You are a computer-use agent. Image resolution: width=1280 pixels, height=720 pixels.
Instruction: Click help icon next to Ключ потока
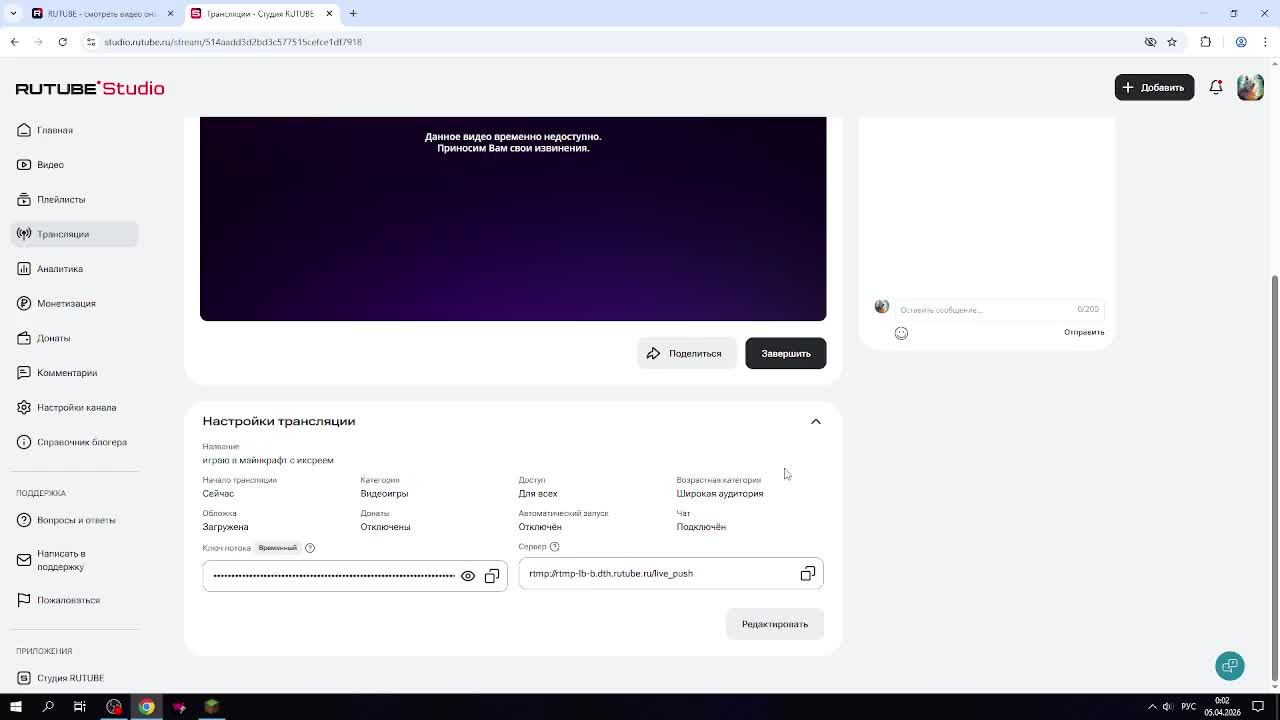(x=310, y=548)
